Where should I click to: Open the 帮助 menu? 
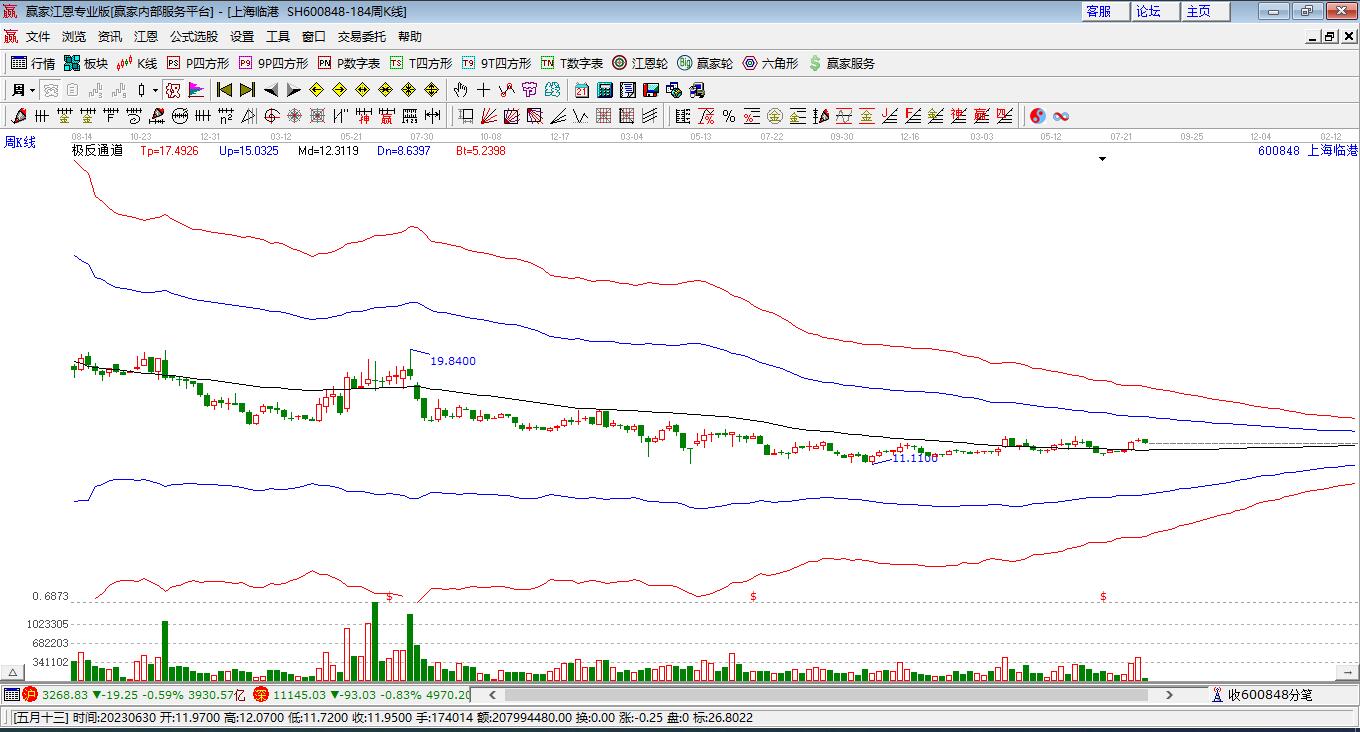coord(410,36)
